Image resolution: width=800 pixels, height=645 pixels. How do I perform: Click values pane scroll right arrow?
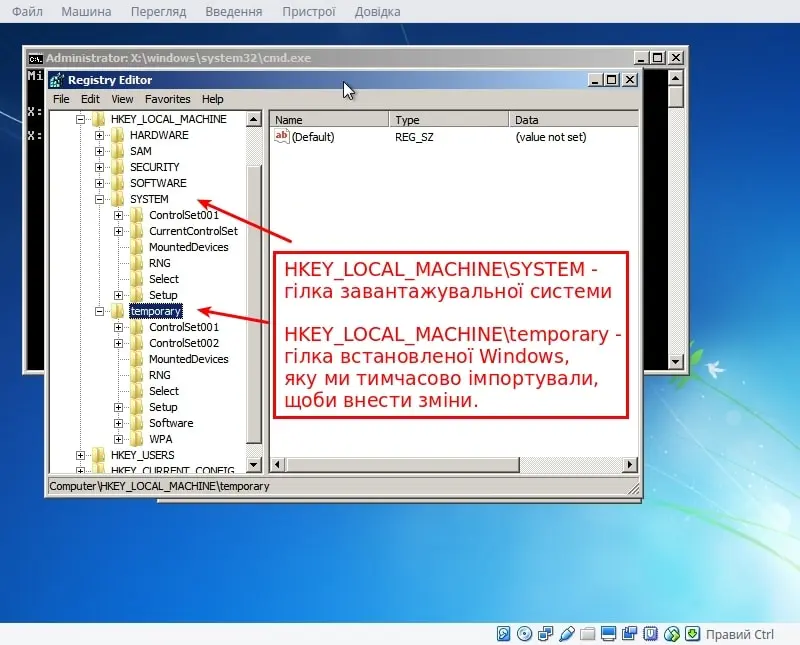[x=630, y=464]
